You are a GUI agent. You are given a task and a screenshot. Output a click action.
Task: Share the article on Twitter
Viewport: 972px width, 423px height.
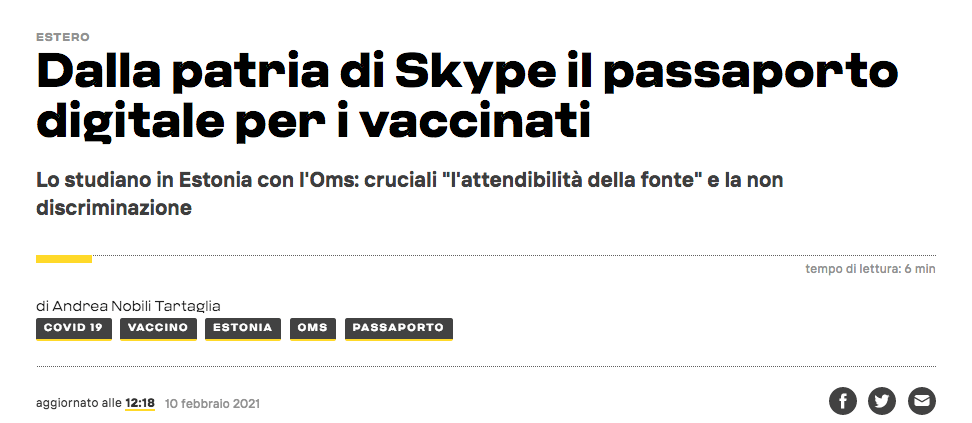[882, 402]
